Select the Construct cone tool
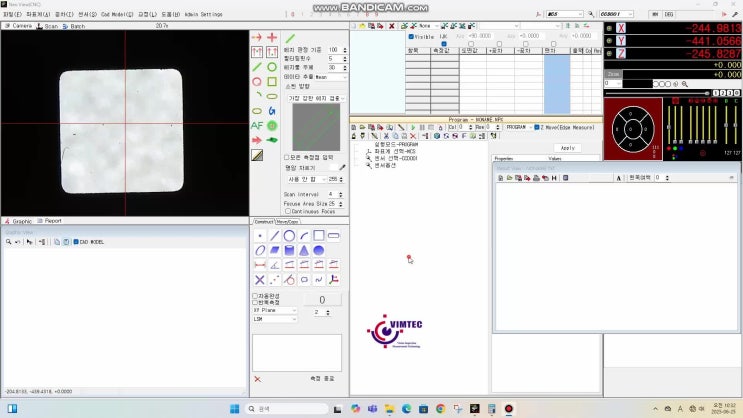Viewport: 743px width, 418px height. (x=304, y=250)
